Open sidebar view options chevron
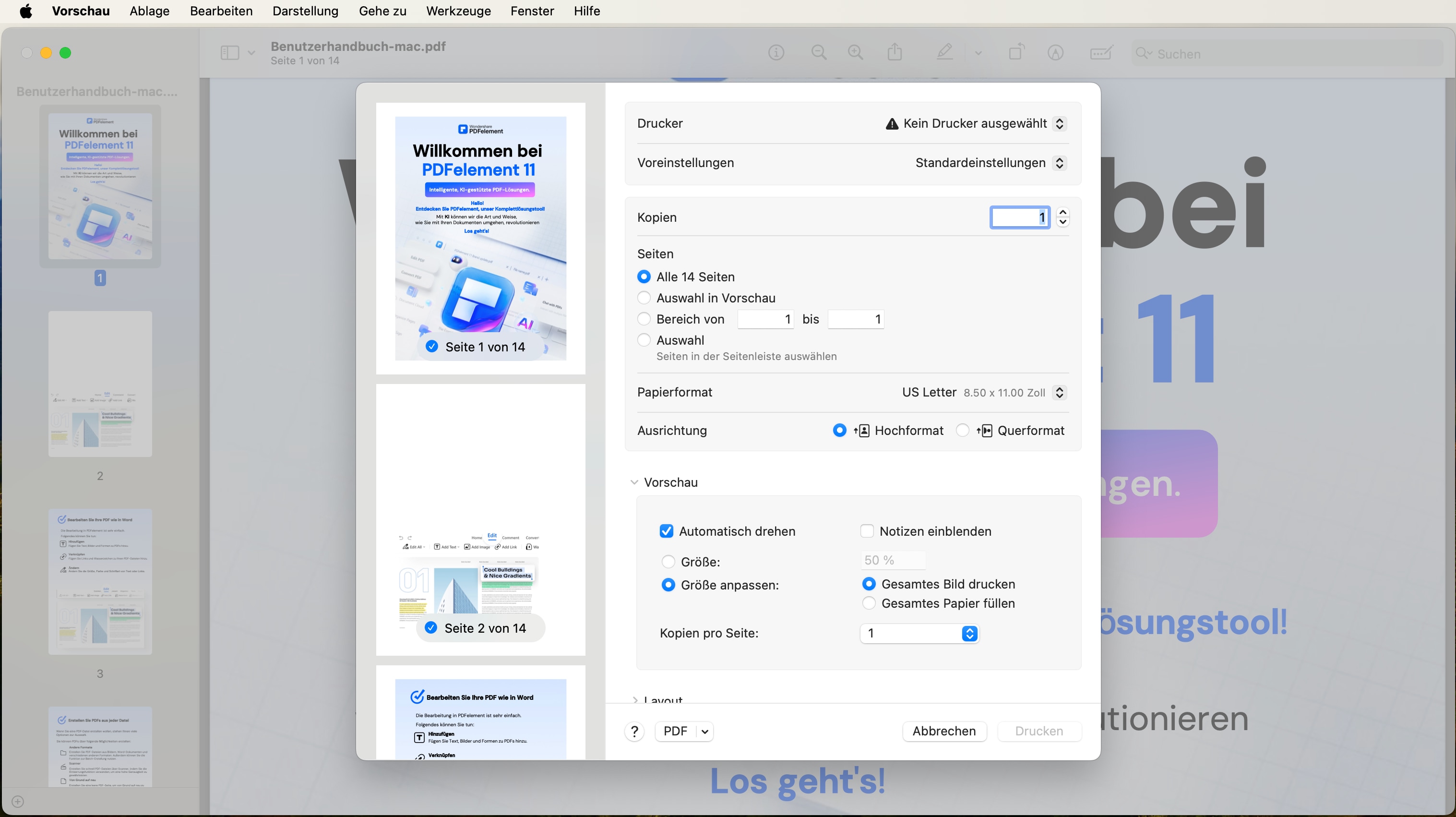Image resolution: width=1456 pixels, height=817 pixels. click(251, 53)
